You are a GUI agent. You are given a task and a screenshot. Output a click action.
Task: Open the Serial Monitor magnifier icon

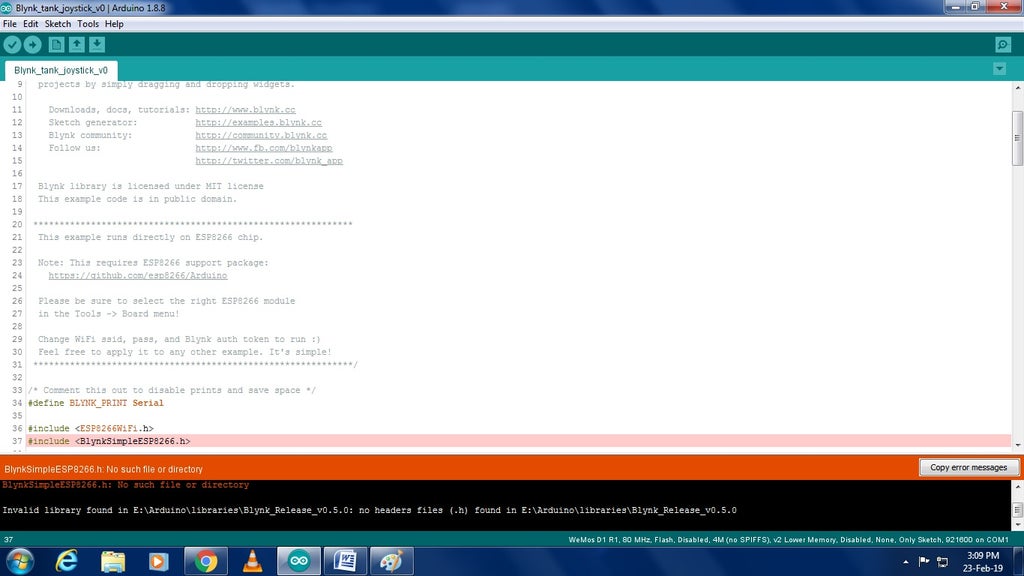(1003, 44)
